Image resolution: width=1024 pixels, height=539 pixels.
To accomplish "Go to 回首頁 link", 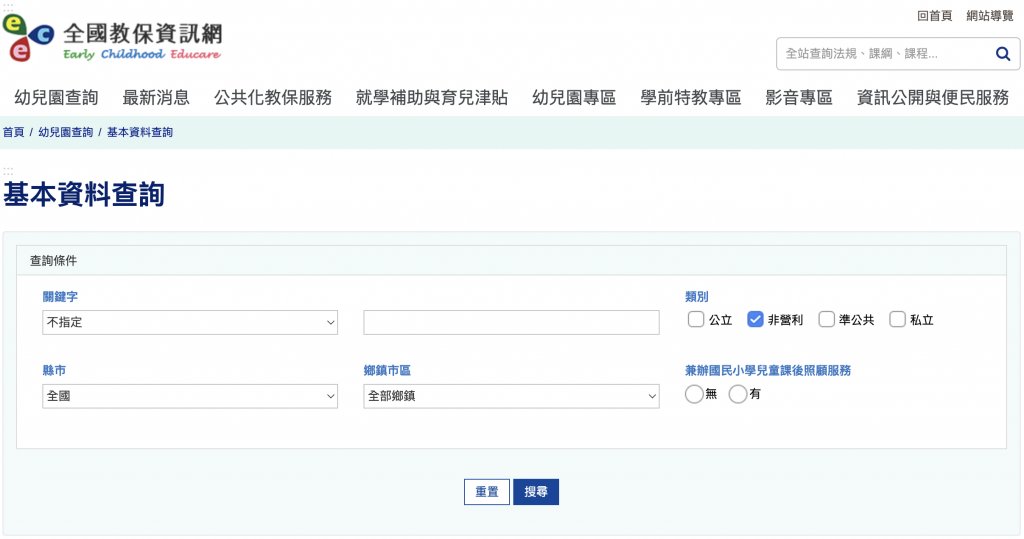I will (935, 16).
